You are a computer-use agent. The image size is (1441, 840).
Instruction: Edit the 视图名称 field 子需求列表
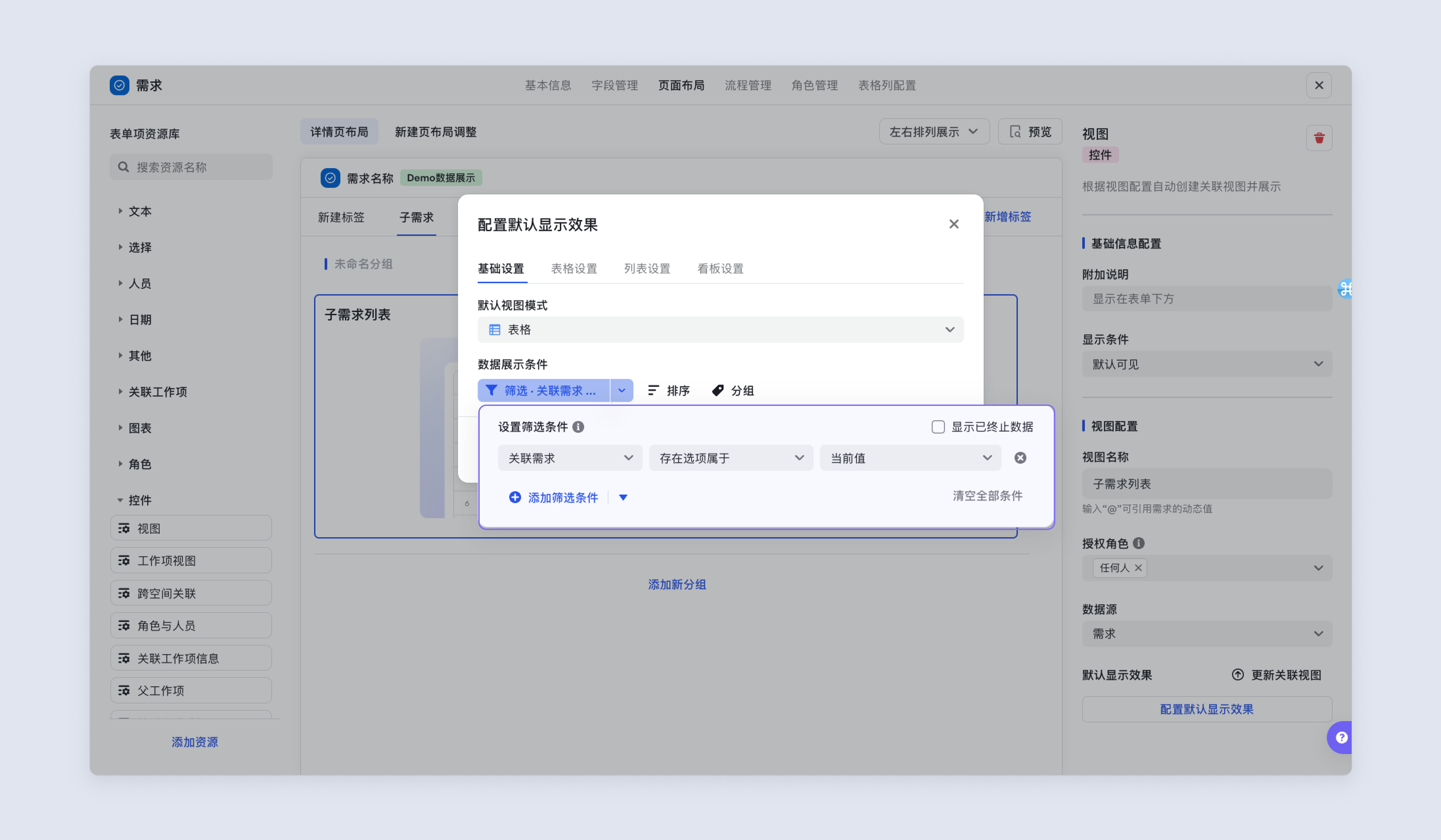tap(1207, 484)
